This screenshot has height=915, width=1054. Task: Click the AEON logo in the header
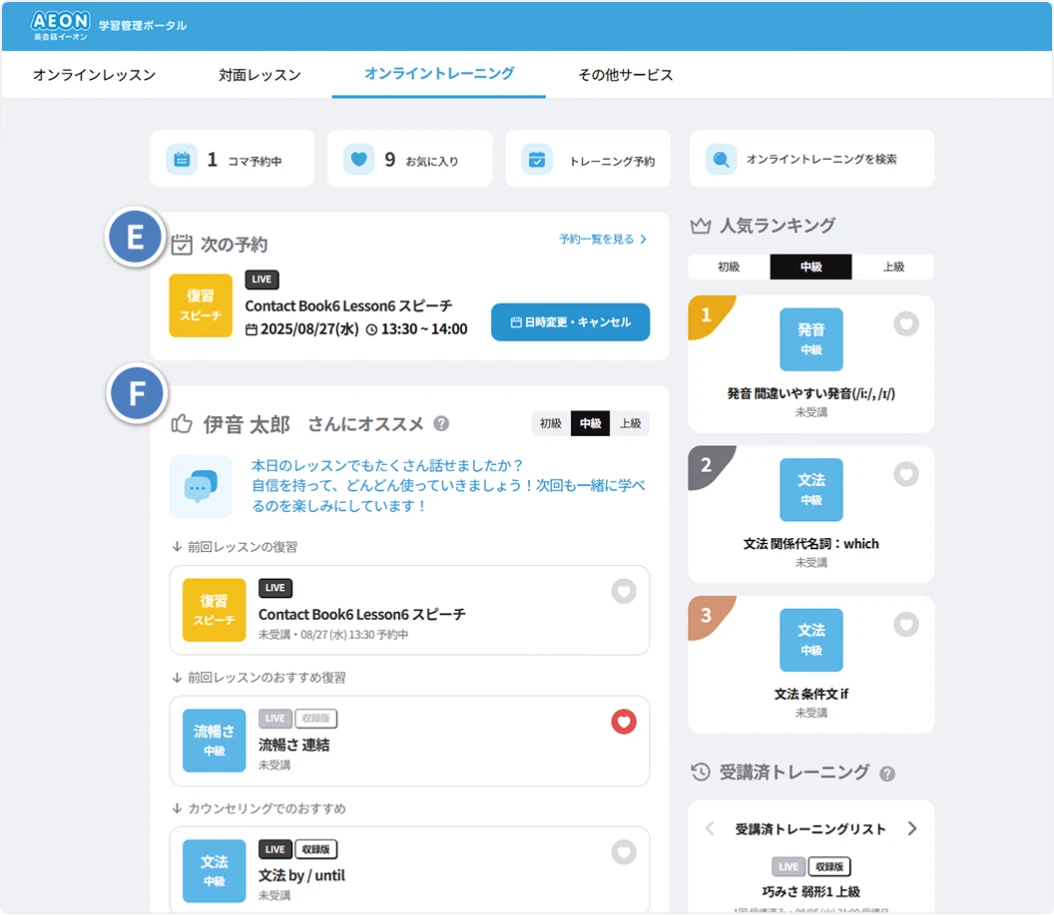[60, 24]
